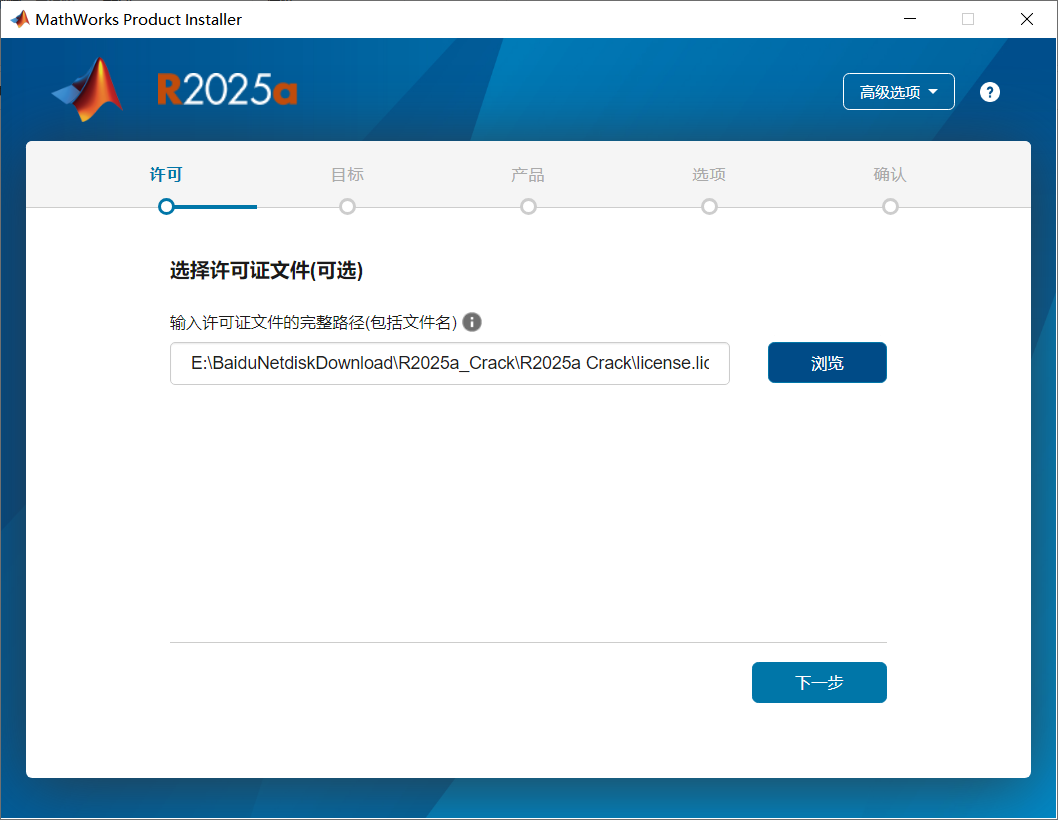Click the MathWorks icon in title bar
Screen dimensions: 1058x820
(20, 19)
